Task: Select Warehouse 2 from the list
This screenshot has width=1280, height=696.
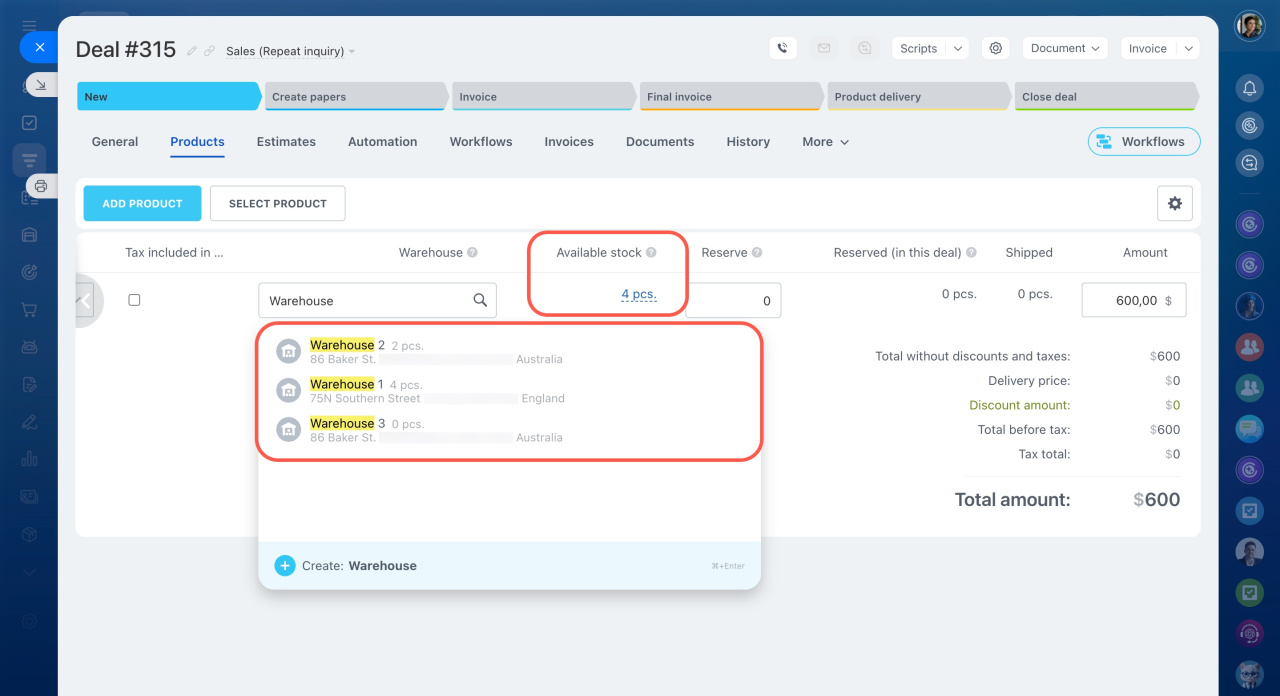Action: pyautogui.click(x=508, y=351)
